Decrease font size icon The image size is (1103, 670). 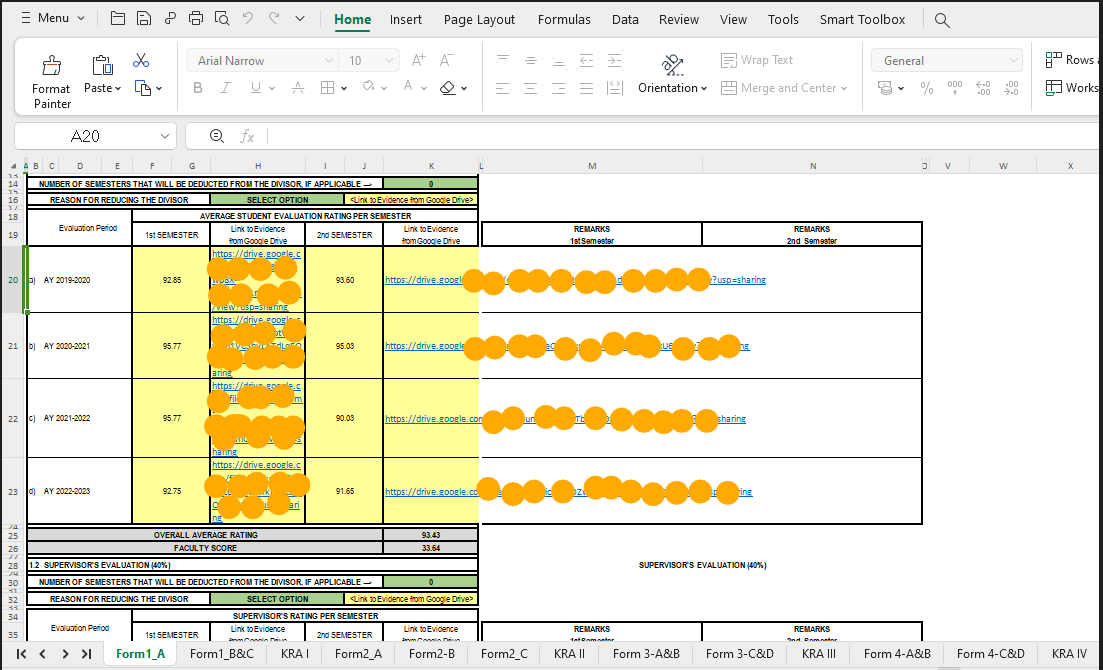[447, 61]
